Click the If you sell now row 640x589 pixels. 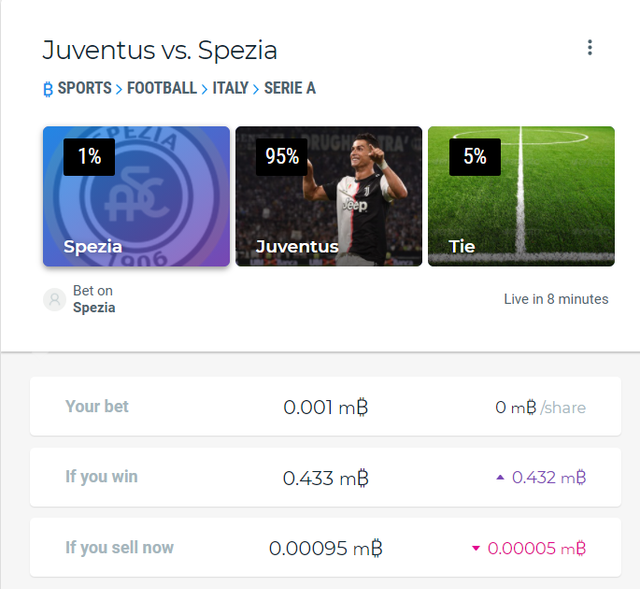(x=325, y=548)
